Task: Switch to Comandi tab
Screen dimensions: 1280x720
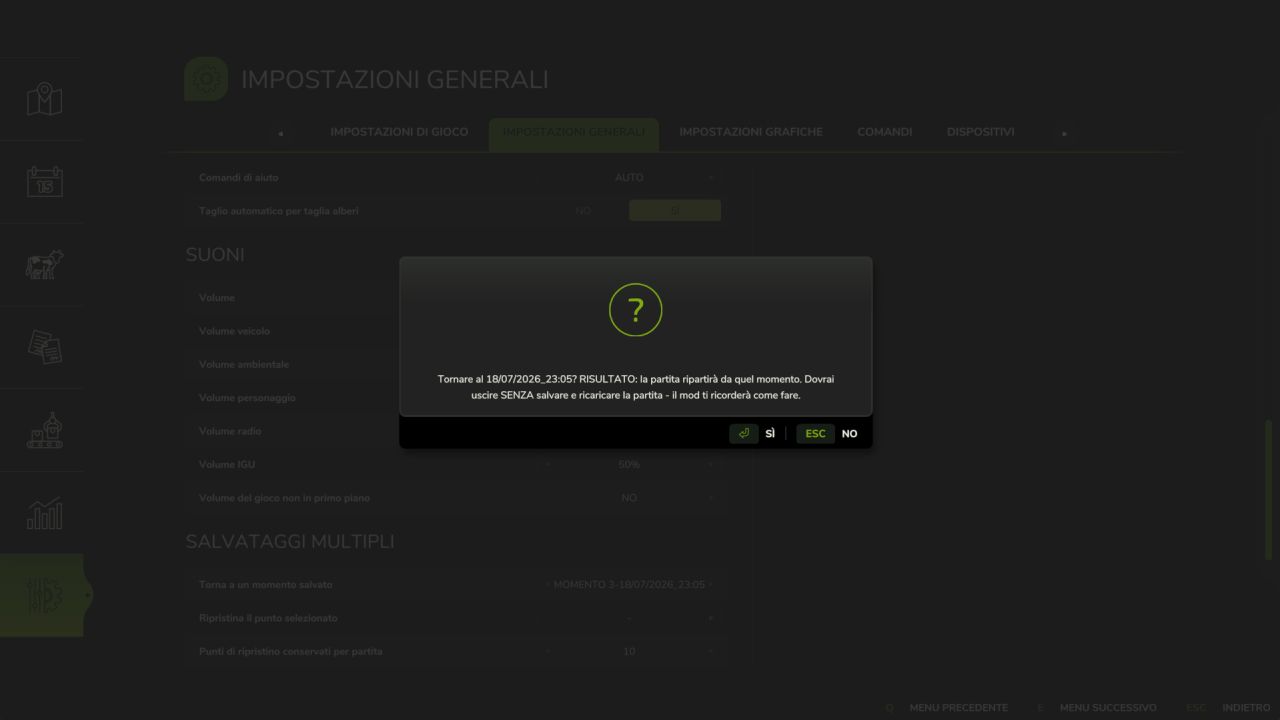Action: [885, 132]
